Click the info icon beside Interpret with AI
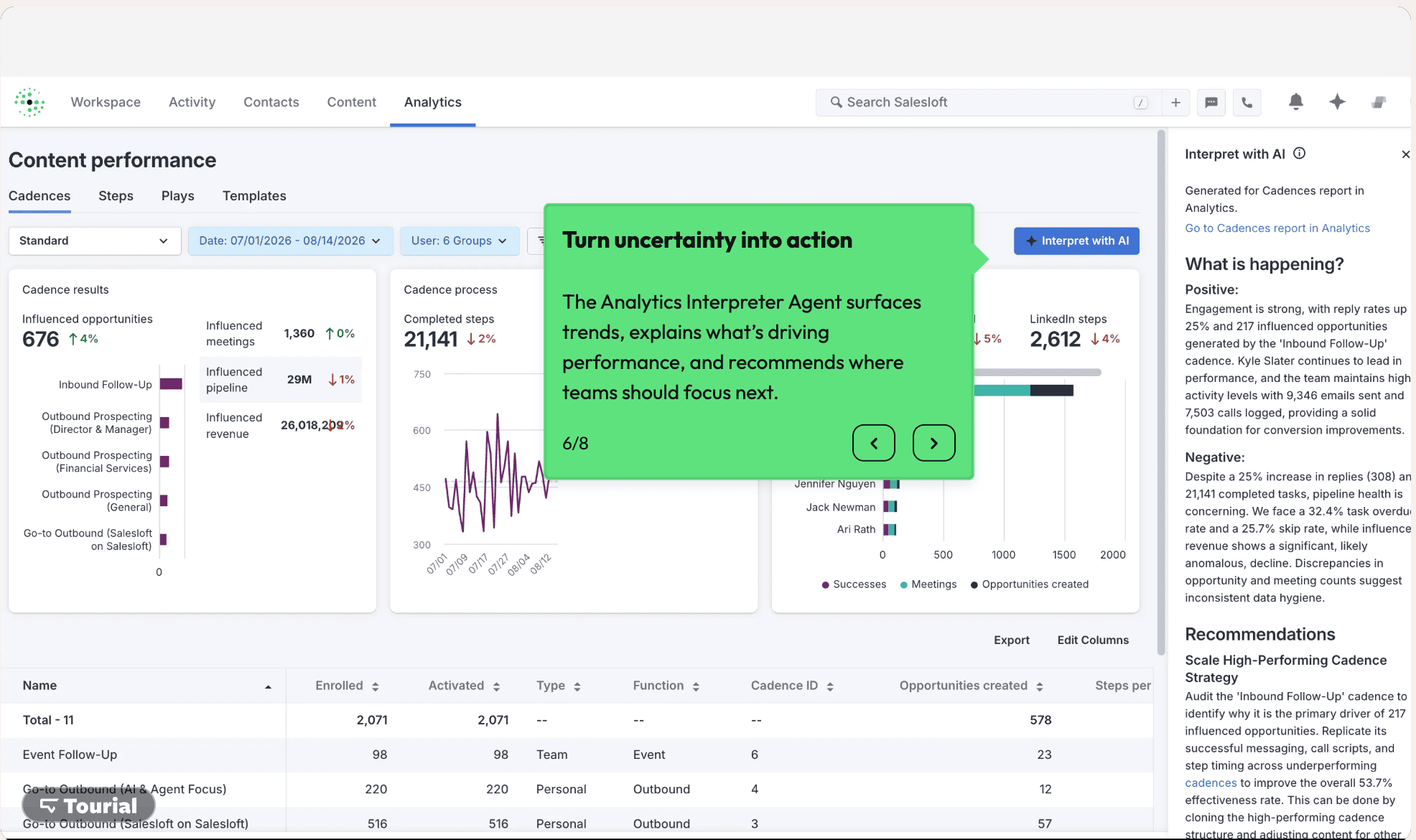1416x840 pixels. click(x=1300, y=153)
